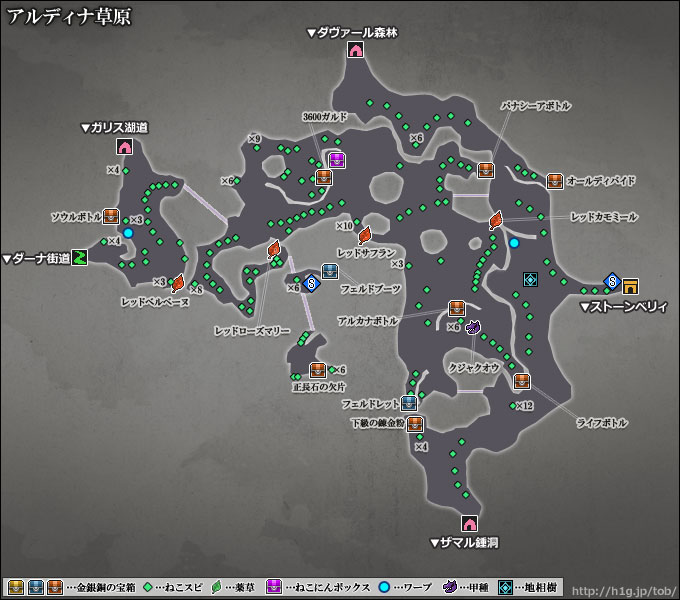
Task: Click the ×10 count above レッドサフラン
Action: (x=344, y=226)
